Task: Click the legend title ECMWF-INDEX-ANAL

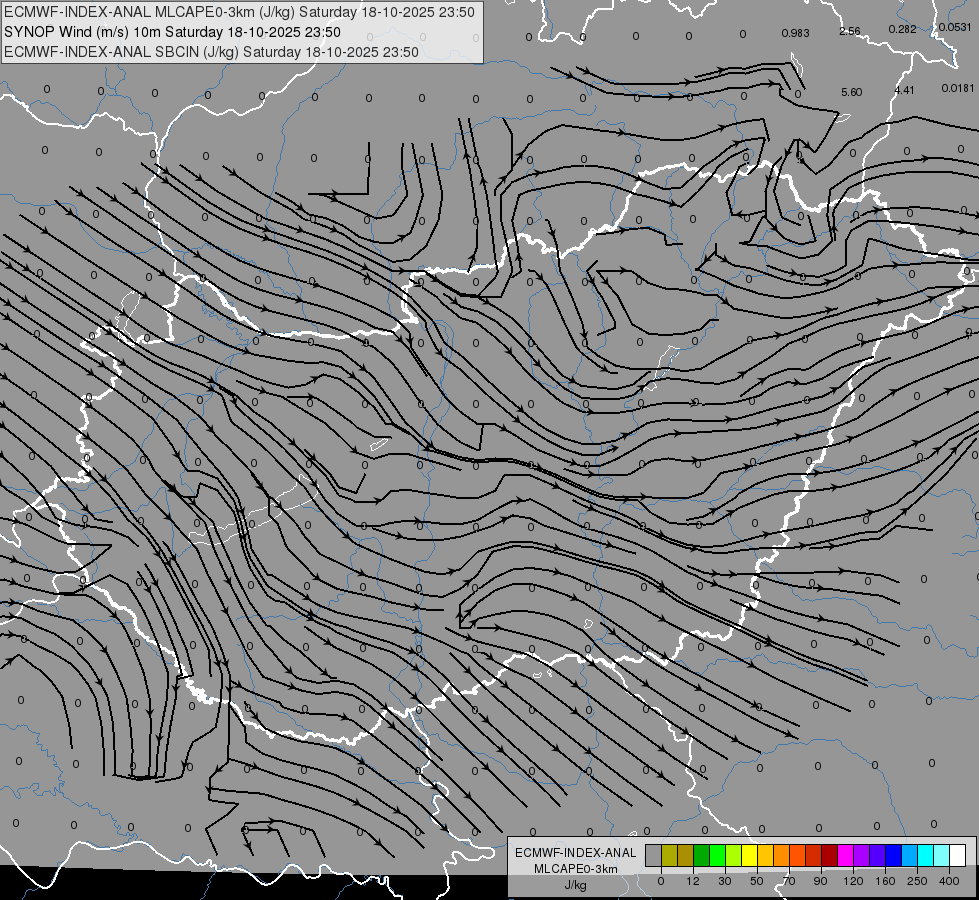Action: 576,853
